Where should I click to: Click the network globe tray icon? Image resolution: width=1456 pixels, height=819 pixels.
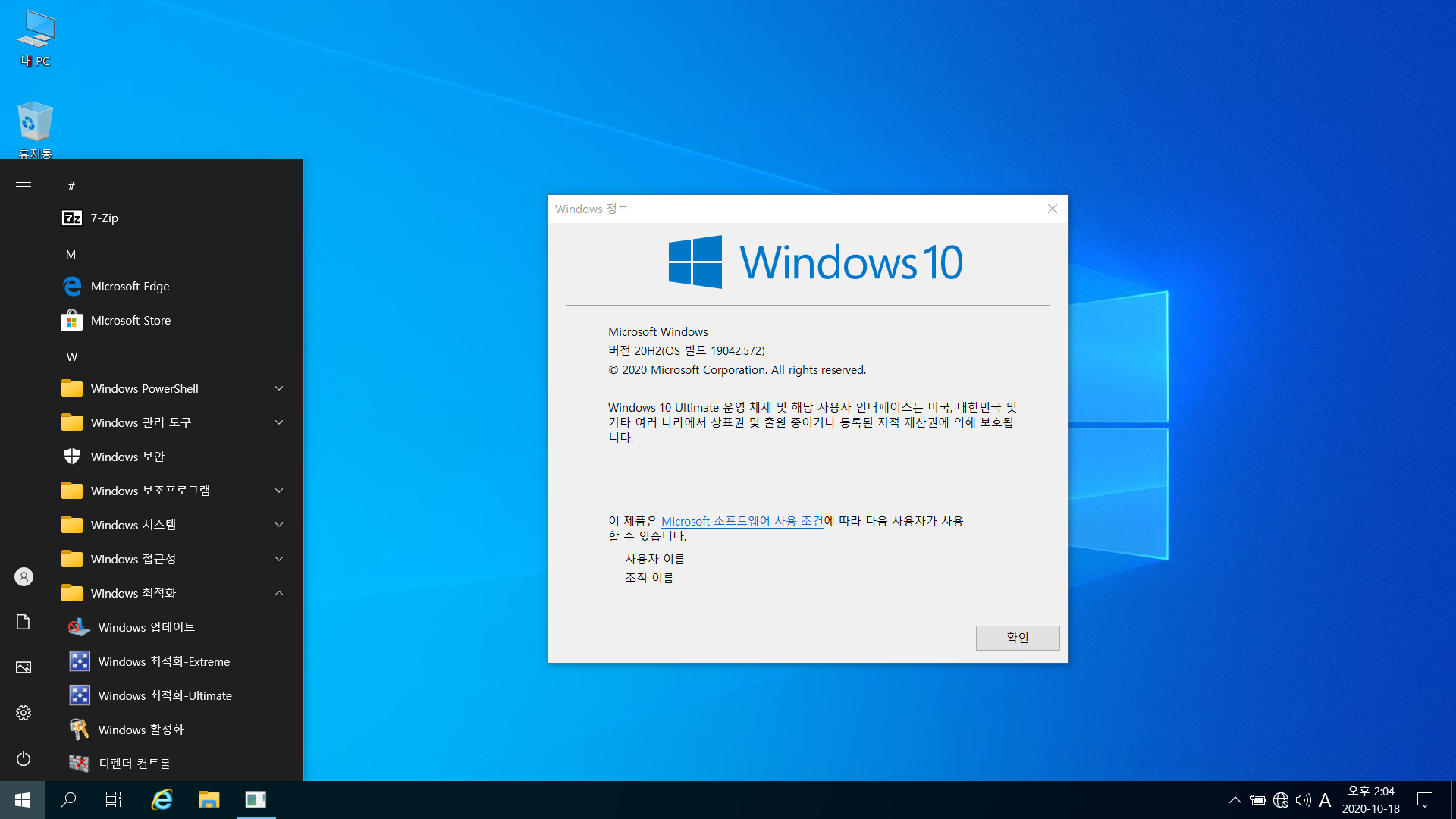[1281, 800]
